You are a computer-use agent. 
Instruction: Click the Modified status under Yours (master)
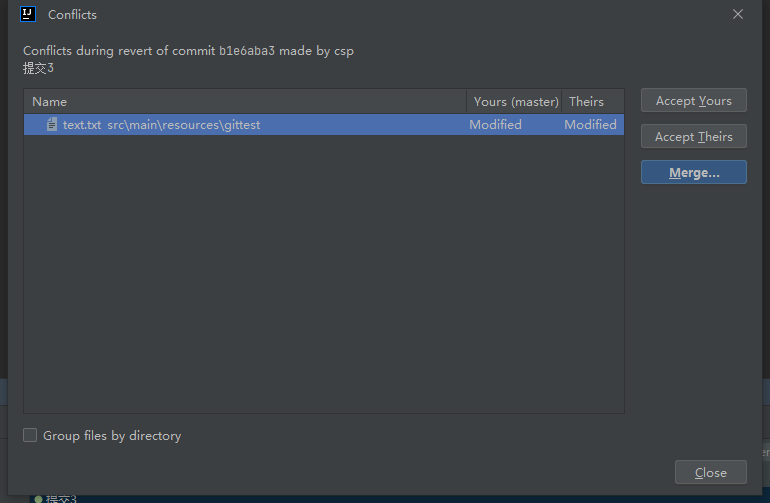[495, 125]
